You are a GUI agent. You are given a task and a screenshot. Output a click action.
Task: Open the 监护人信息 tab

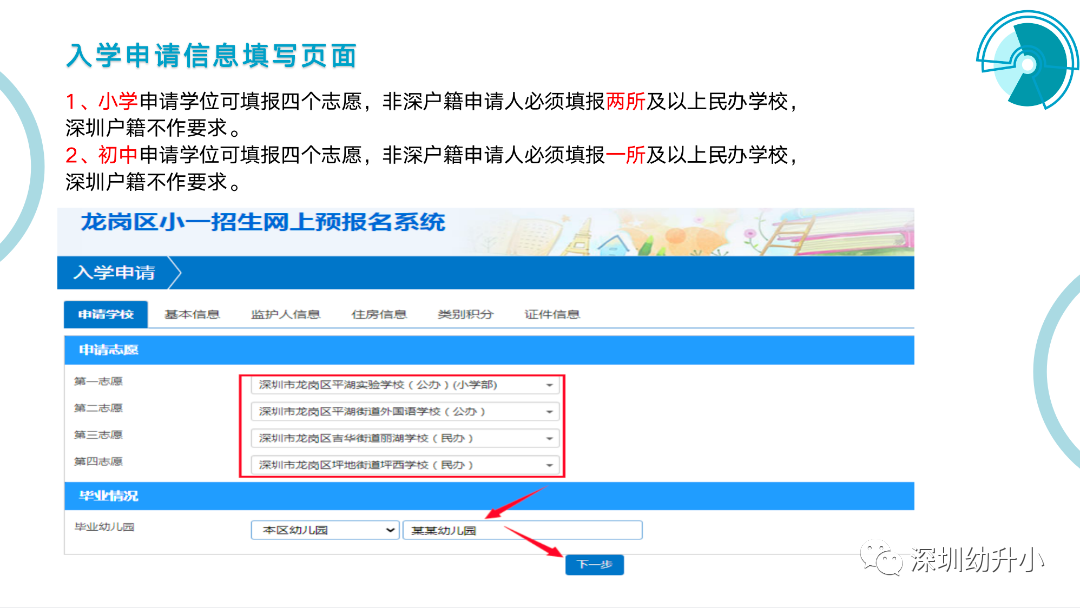285,315
